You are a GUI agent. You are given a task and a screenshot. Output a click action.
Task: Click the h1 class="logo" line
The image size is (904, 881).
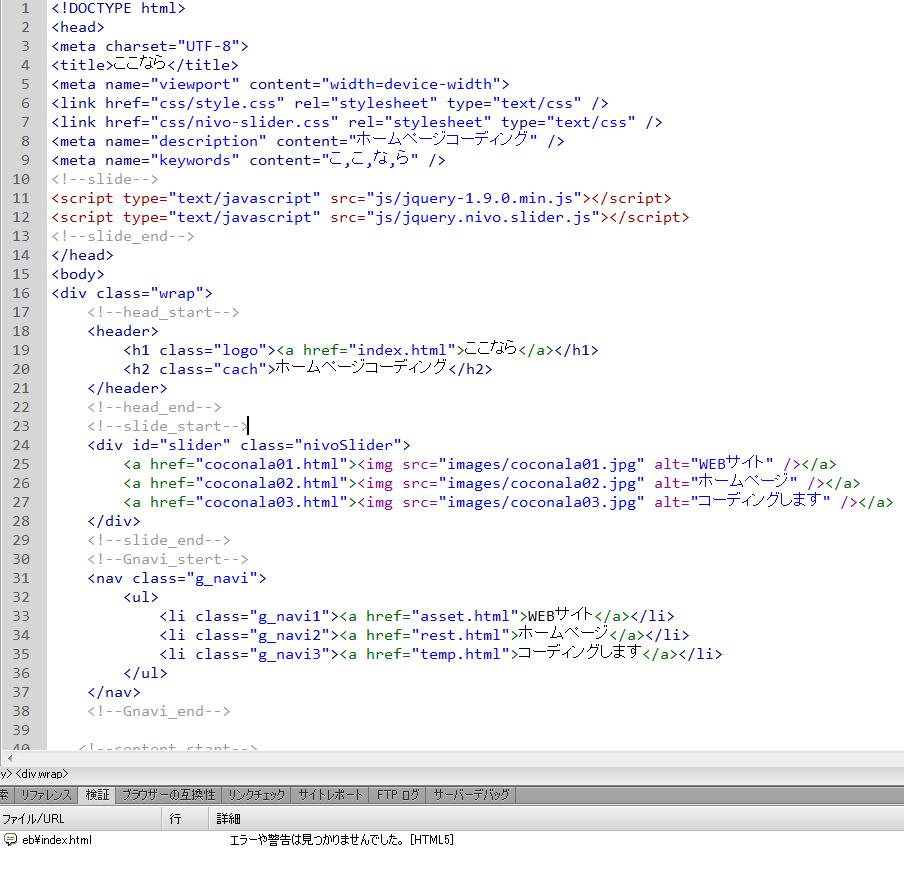(361, 349)
